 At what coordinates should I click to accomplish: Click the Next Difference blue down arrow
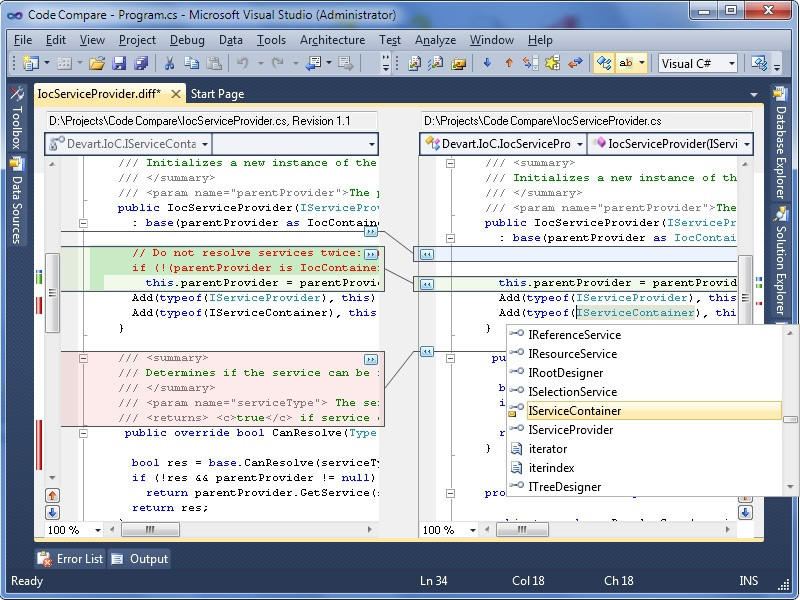[487, 63]
